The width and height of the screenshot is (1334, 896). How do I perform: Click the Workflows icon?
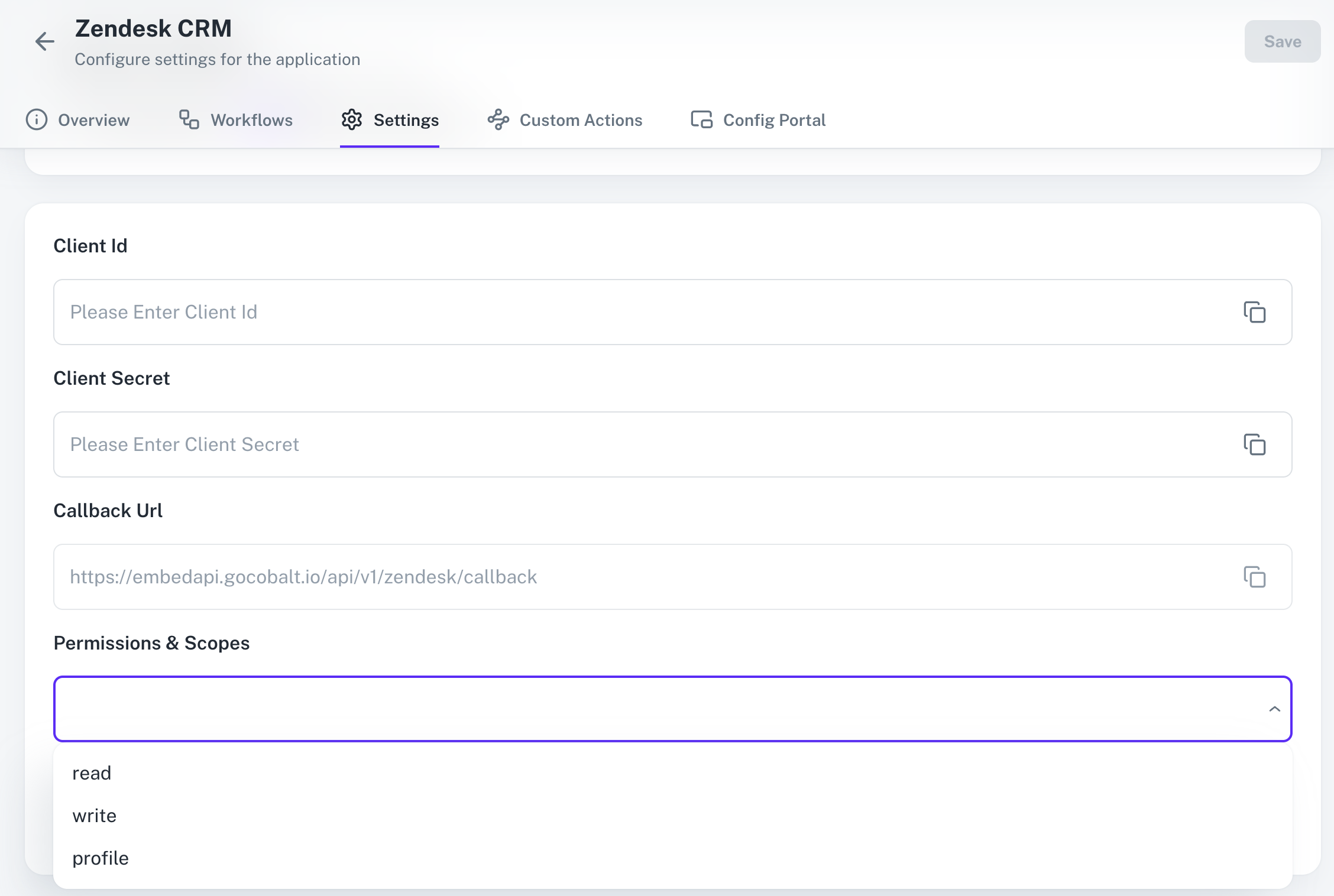click(x=187, y=119)
